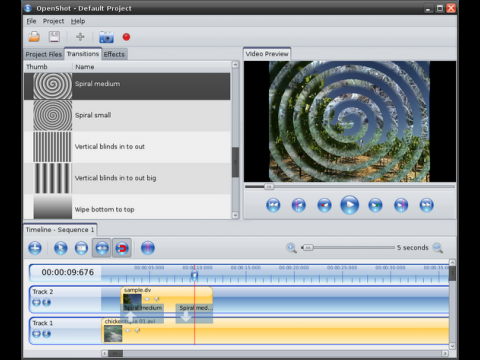Add a new track in timeline toolbar
480x360 pixels.
[x=35, y=248]
